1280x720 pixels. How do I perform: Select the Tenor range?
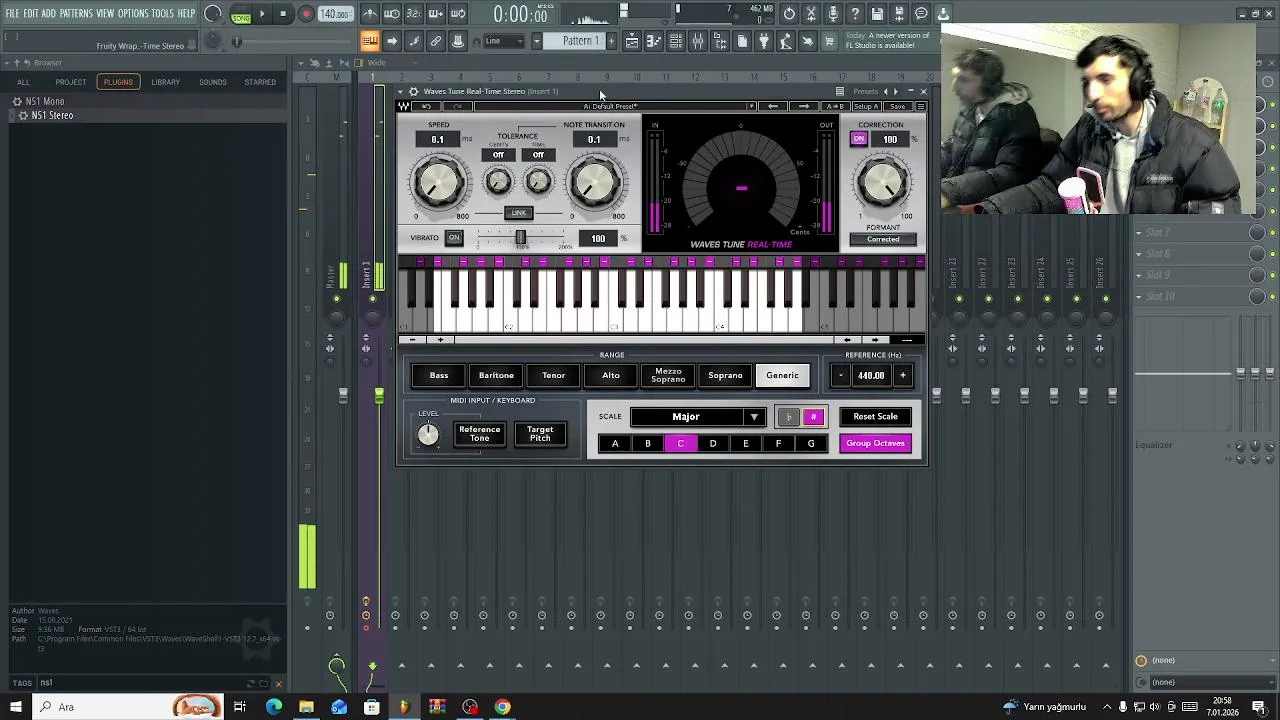click(553, 376)
